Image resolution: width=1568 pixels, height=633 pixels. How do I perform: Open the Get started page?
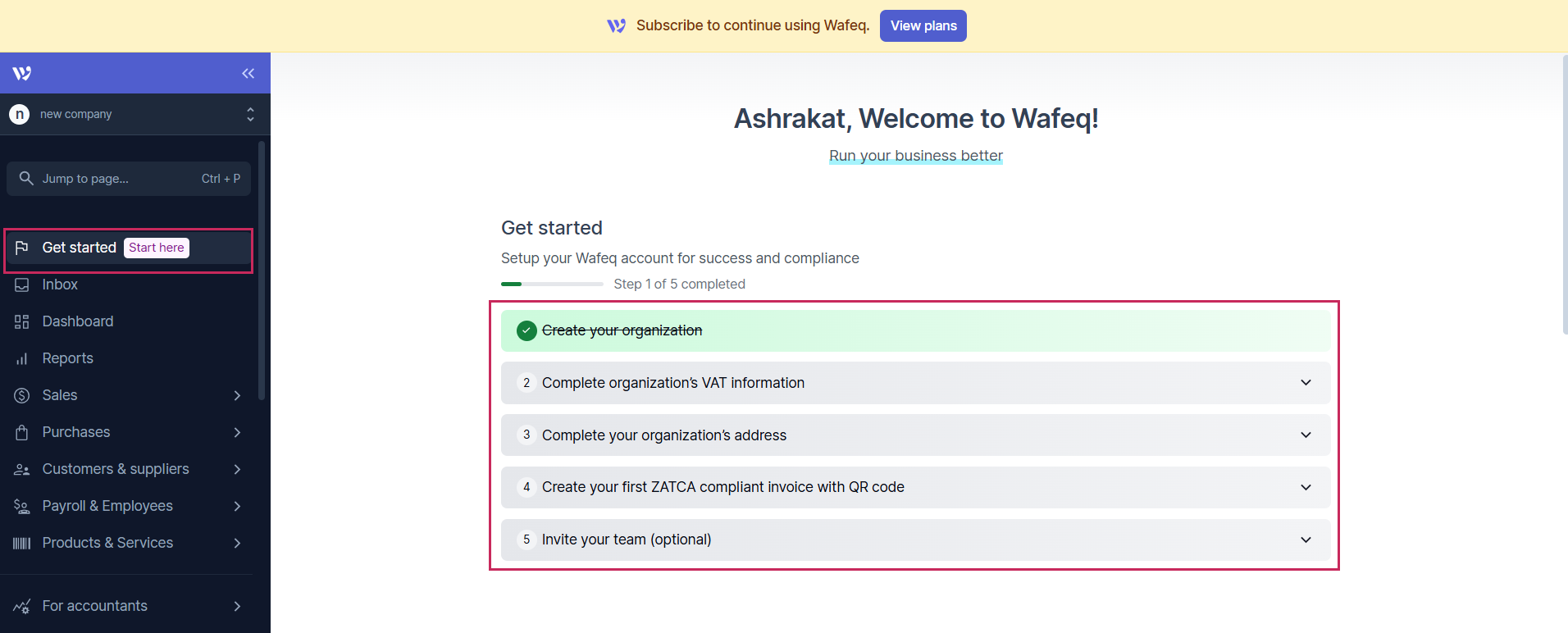[80, 248]
